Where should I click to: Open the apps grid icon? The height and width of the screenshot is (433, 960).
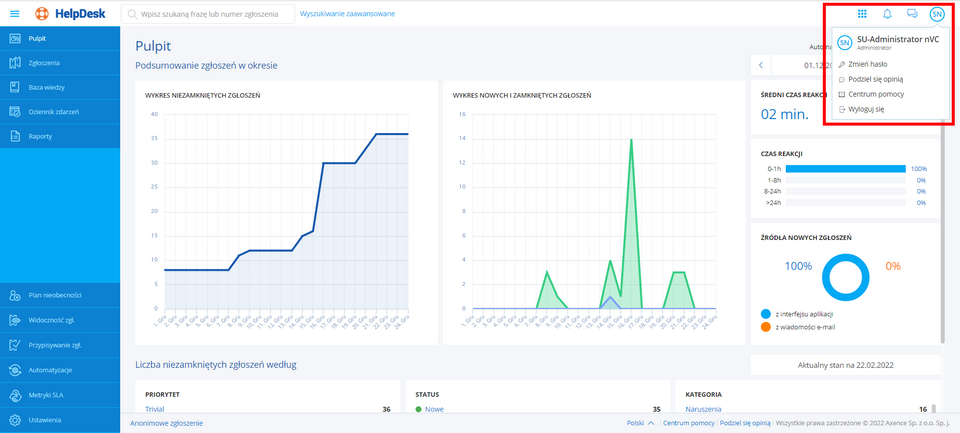coord(861,14)
